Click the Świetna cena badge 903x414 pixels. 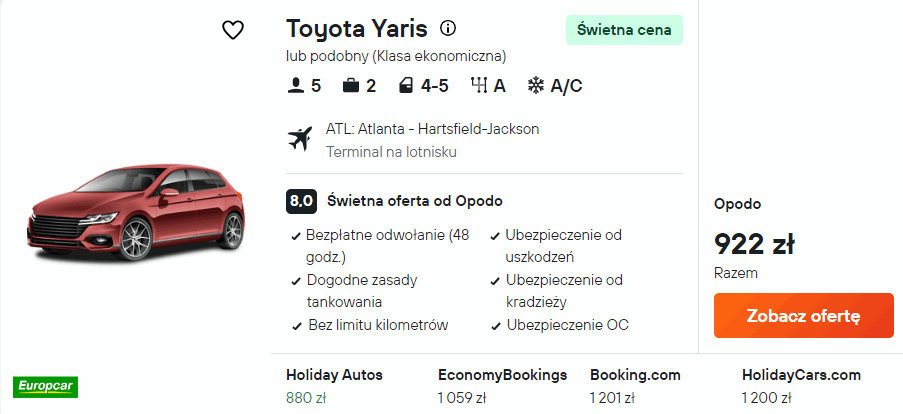(624, 30)
